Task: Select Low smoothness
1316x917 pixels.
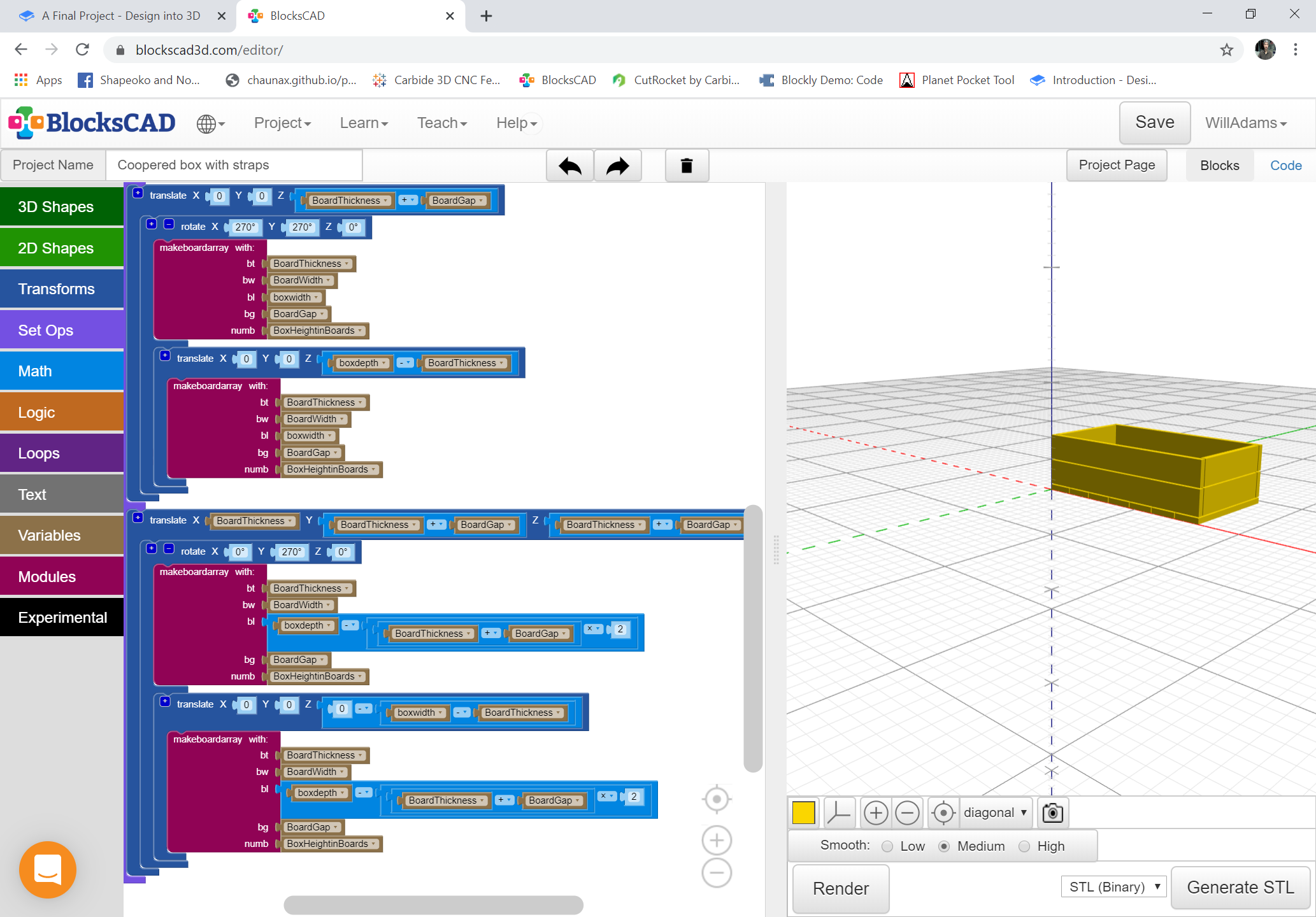Action: click(x=887, y=846)
